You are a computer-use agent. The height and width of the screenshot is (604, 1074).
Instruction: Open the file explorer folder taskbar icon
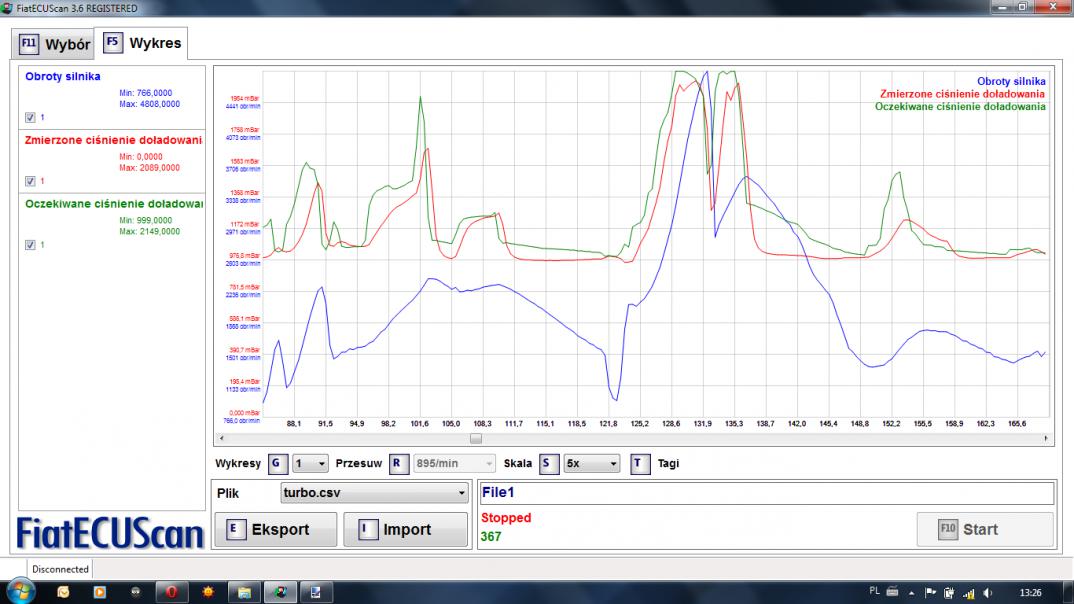click(243, 592)
